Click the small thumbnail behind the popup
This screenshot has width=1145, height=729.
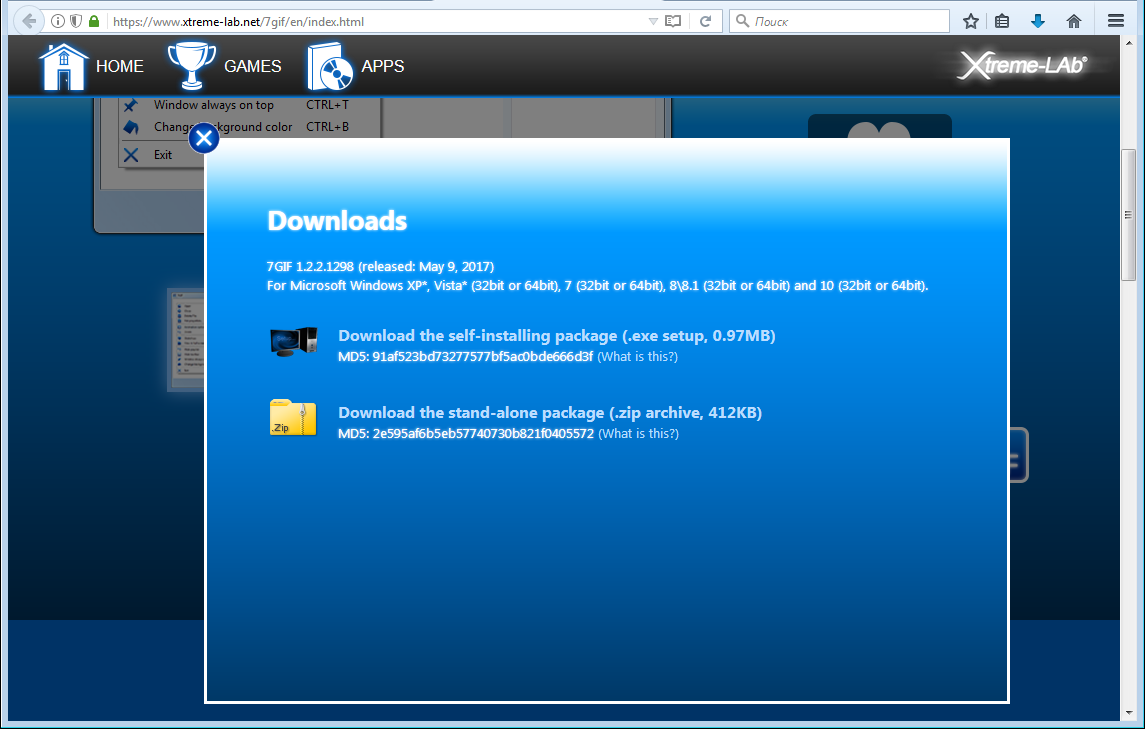pyautogui.click(x=186, y=340)
